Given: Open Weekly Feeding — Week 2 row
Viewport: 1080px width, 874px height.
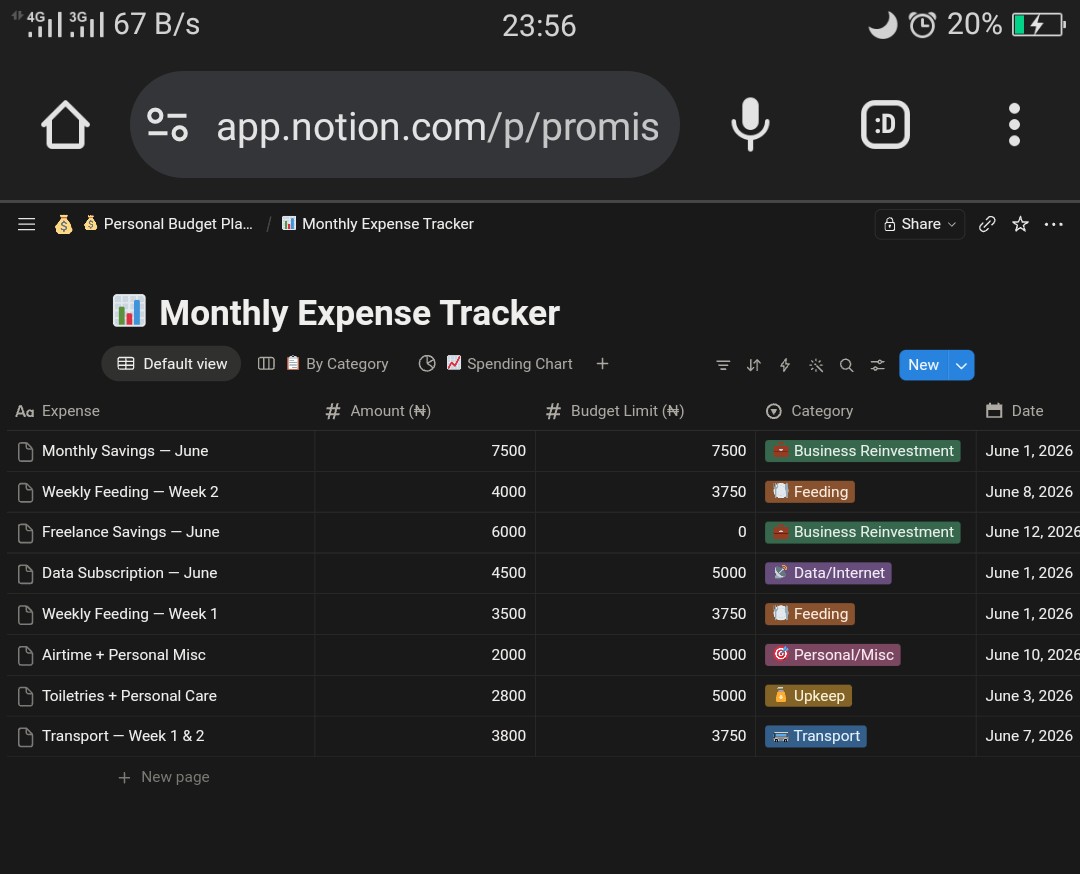Looking at the screenshot, I should point(130,492).
